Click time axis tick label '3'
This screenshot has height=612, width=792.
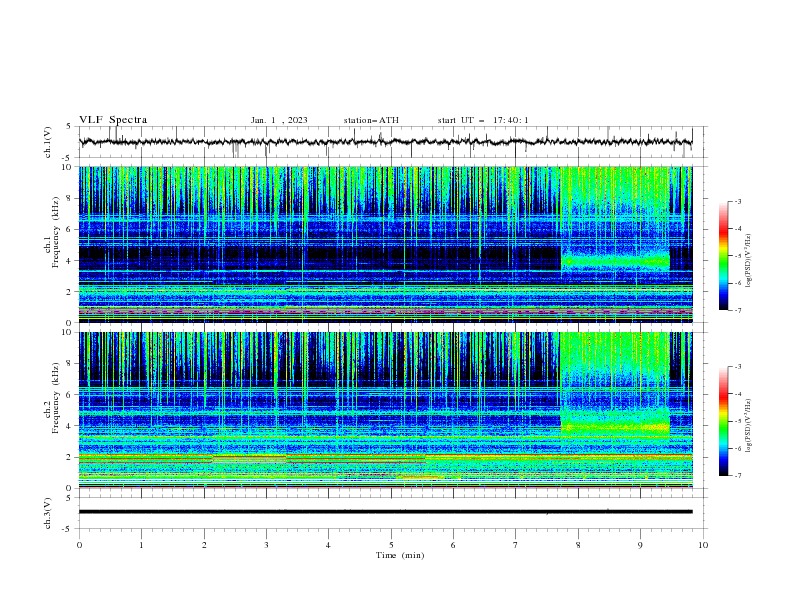pos(266,545)
